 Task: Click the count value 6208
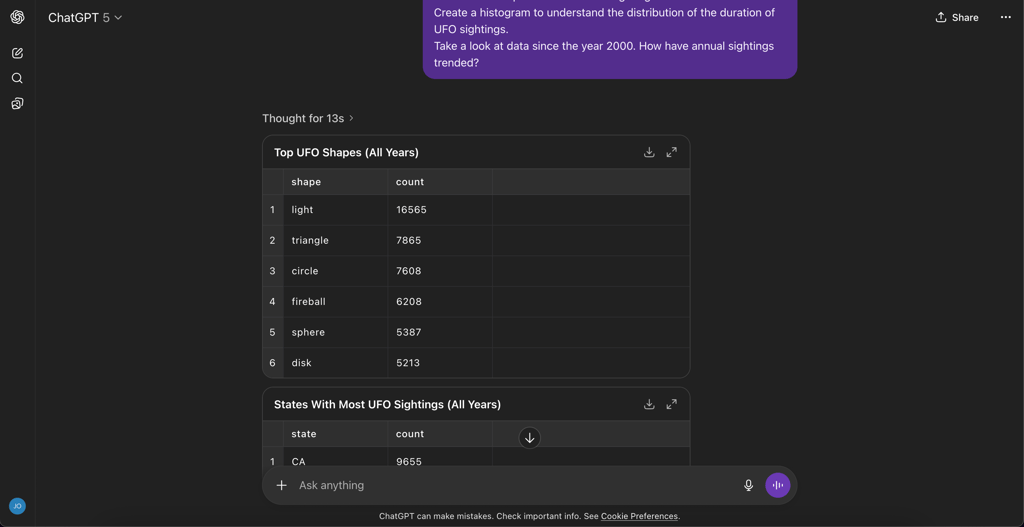point(409,302)
